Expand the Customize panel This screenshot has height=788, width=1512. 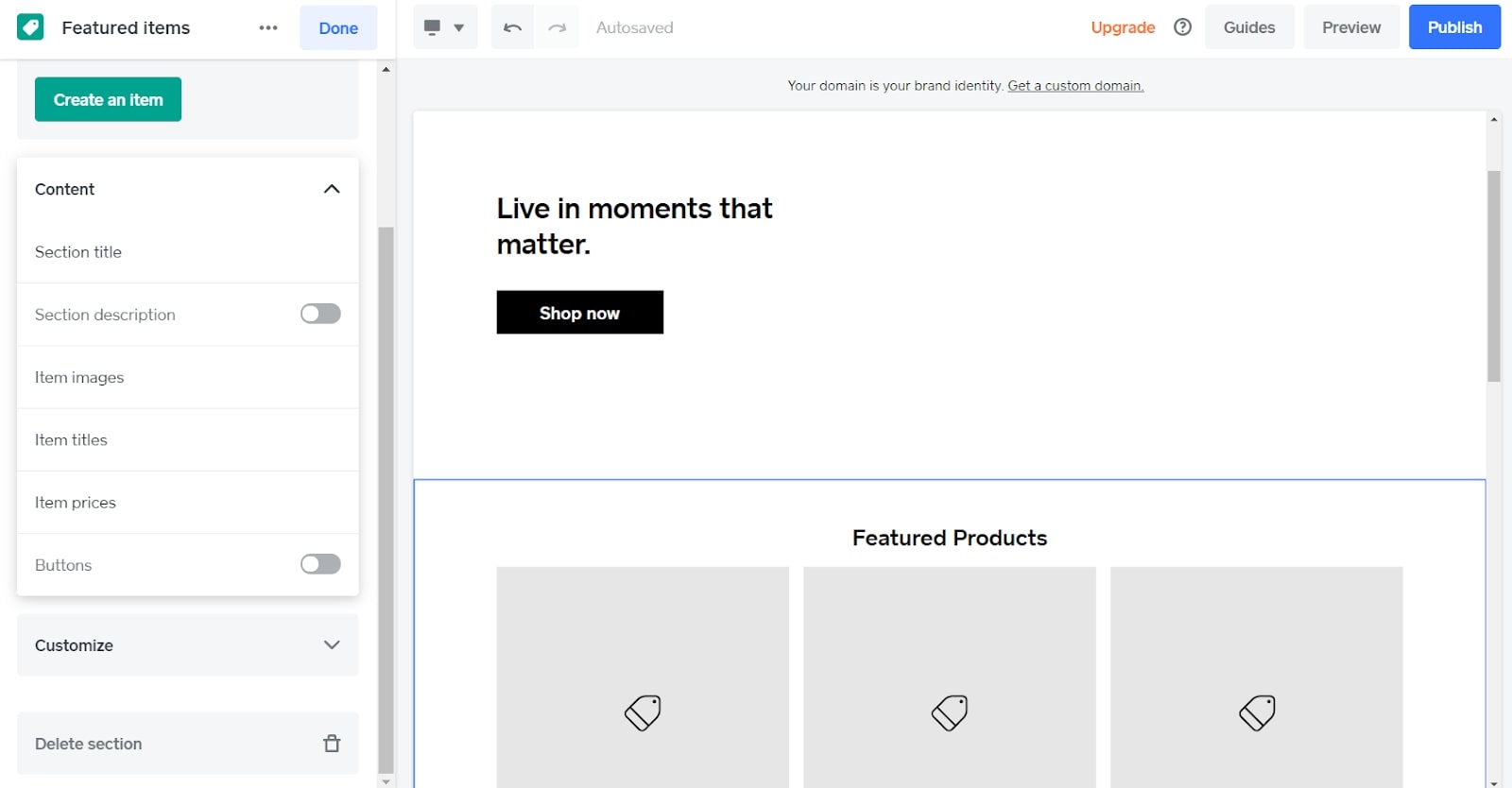[187, 645]
